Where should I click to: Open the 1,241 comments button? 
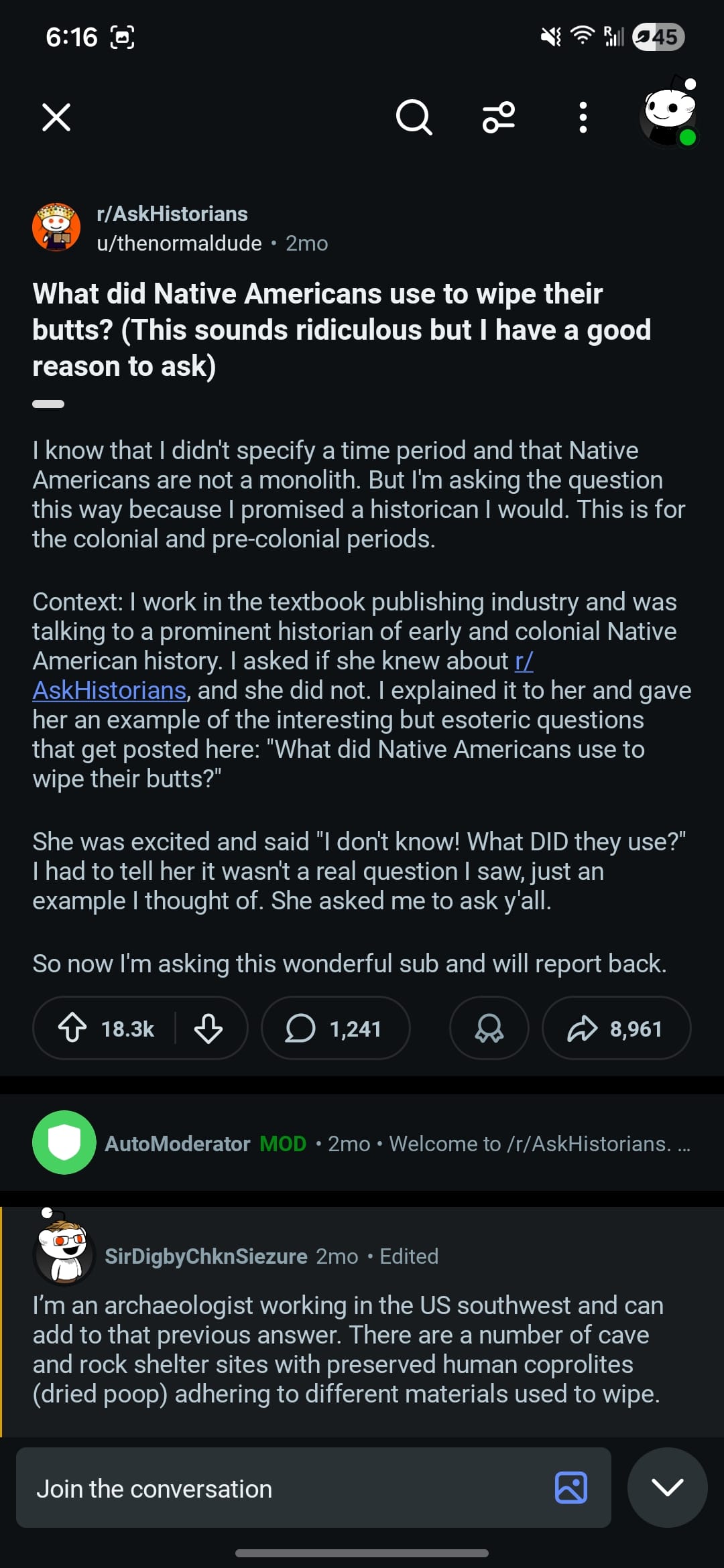click(x=335, y=1028)
